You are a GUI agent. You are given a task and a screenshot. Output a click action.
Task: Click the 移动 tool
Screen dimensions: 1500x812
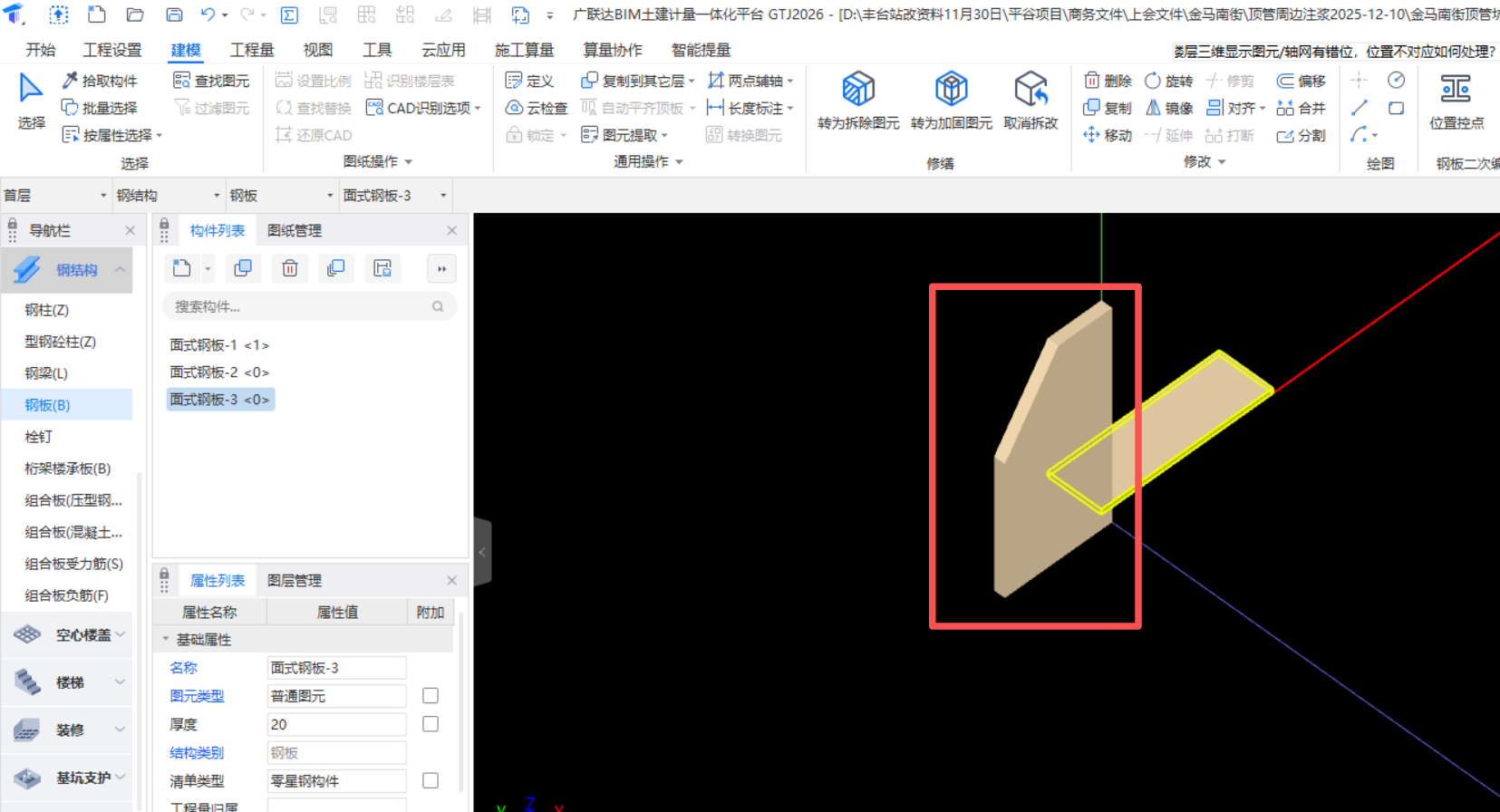pos(1108,135)
